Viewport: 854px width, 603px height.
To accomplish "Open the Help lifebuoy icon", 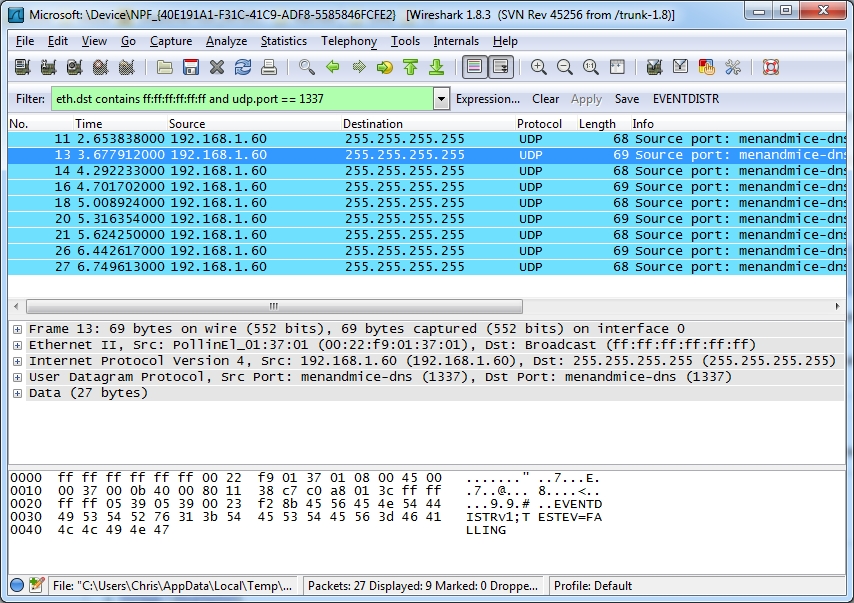I will pyautogui.click(x=771, y=67).
